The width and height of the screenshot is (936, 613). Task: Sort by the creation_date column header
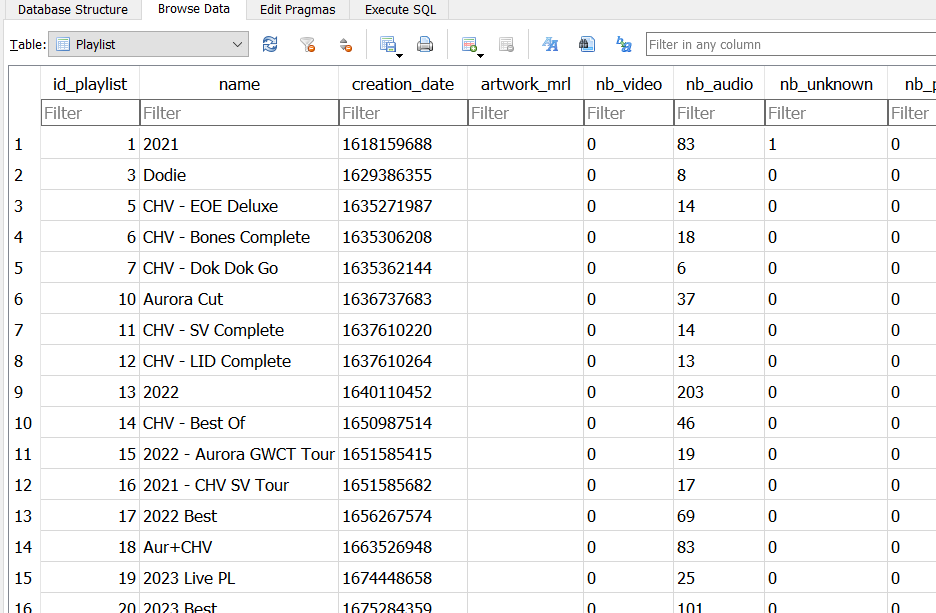[402, 84]
